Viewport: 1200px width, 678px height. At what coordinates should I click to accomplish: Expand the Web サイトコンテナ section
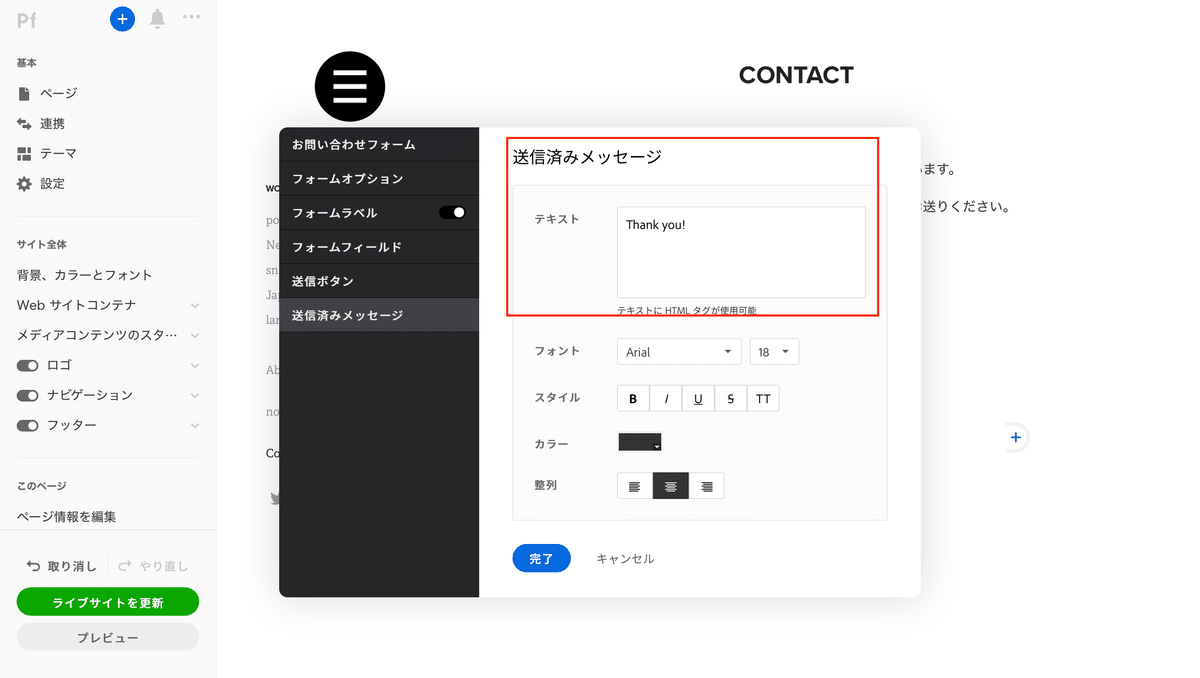tap(195, 305)
